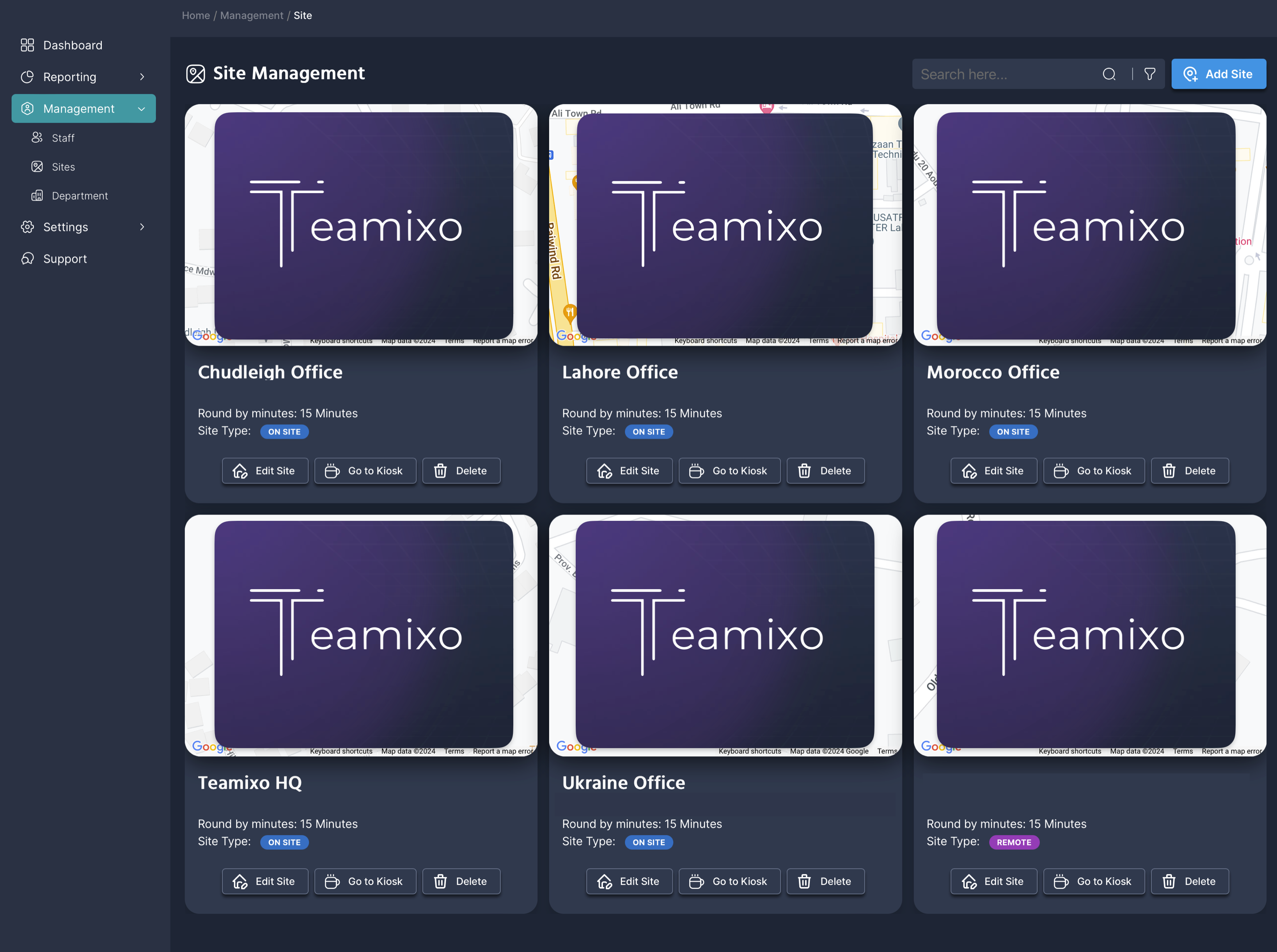
Task: Expand the Reporting submenu chevron
Action: (x=142, y=77)
